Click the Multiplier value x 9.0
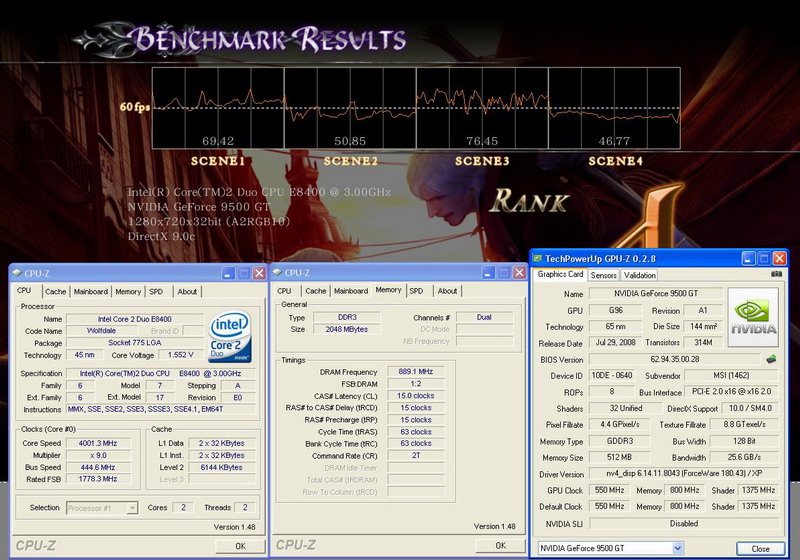The image size is (800, 560). point(98,455)
